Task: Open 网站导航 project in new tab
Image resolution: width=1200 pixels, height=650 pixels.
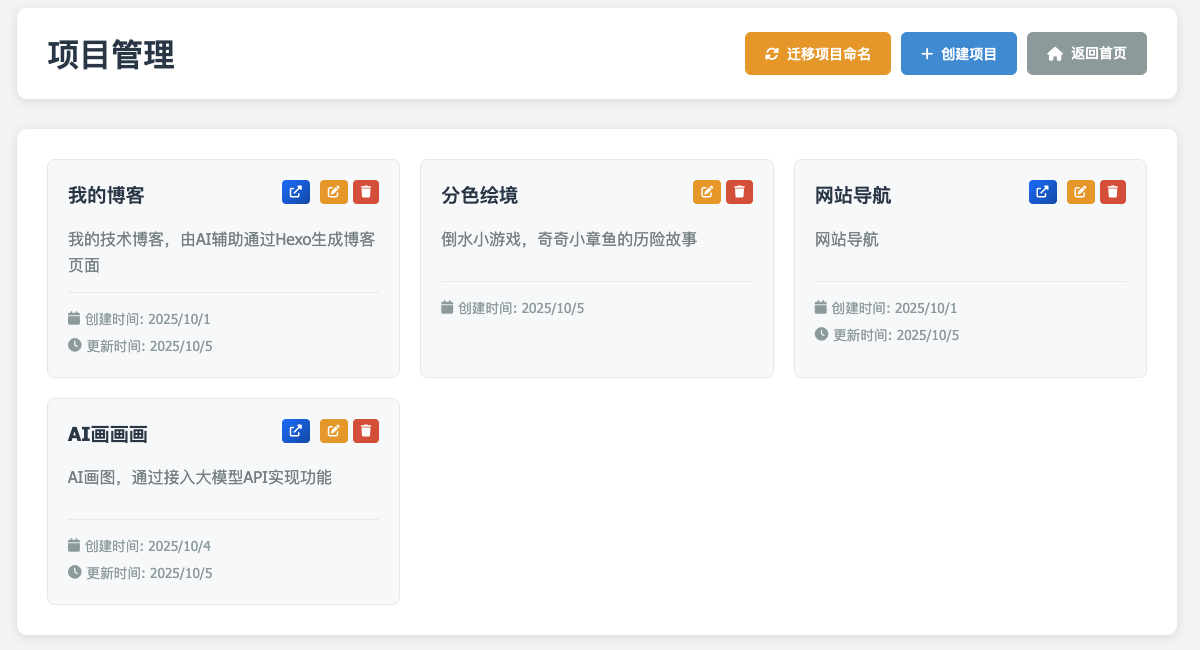Action: pos(1043,191)
